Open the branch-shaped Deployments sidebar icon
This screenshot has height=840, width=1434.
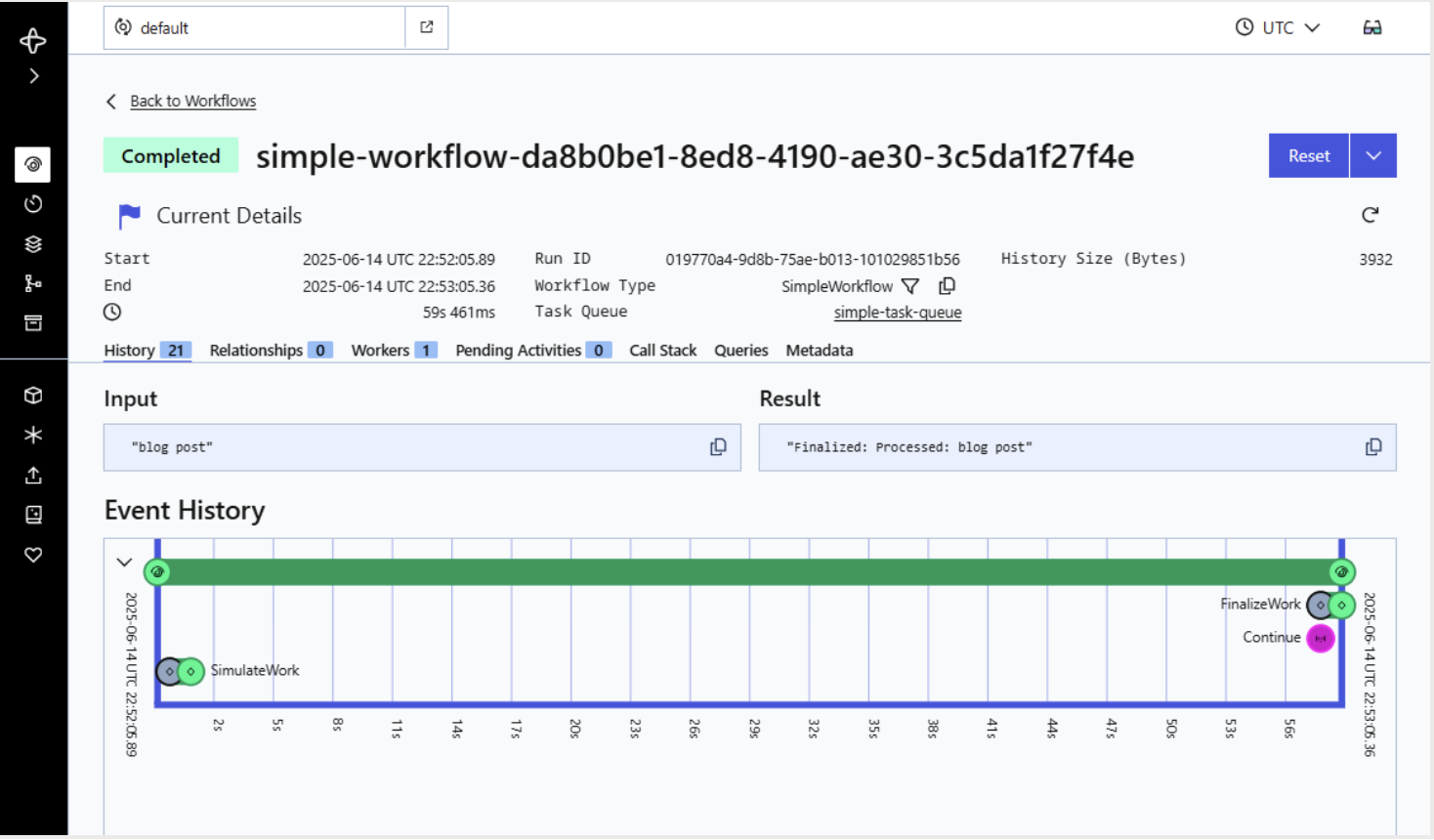pos(33,283)
